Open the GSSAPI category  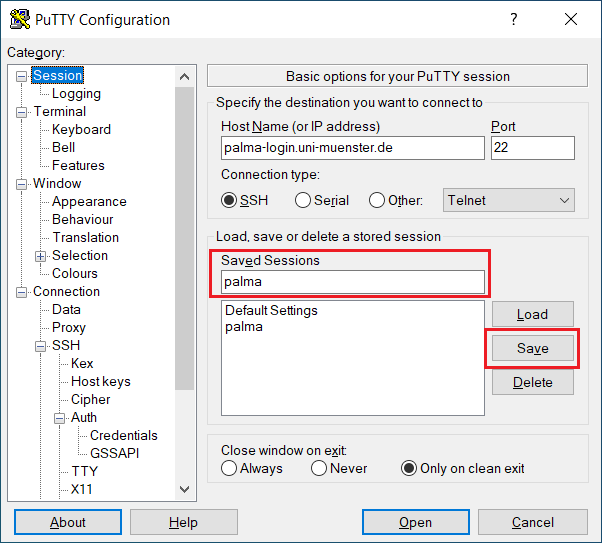(x=114, y=454)
